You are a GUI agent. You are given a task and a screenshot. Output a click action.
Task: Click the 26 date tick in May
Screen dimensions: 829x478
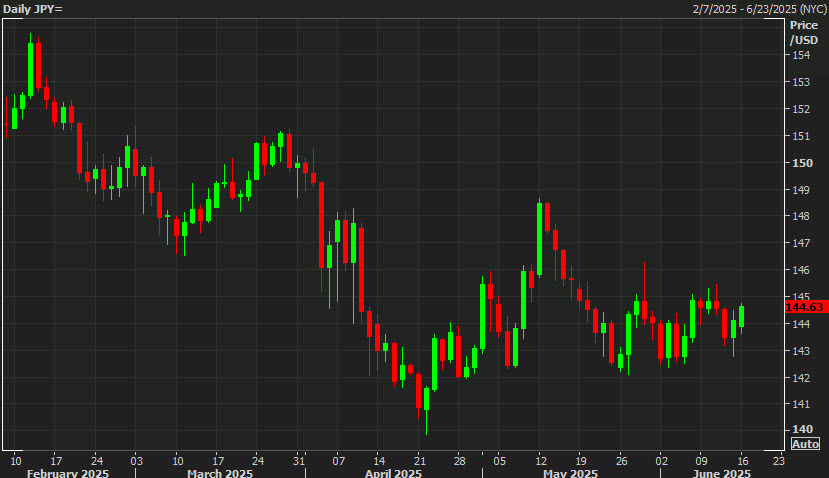coord(621,461)
